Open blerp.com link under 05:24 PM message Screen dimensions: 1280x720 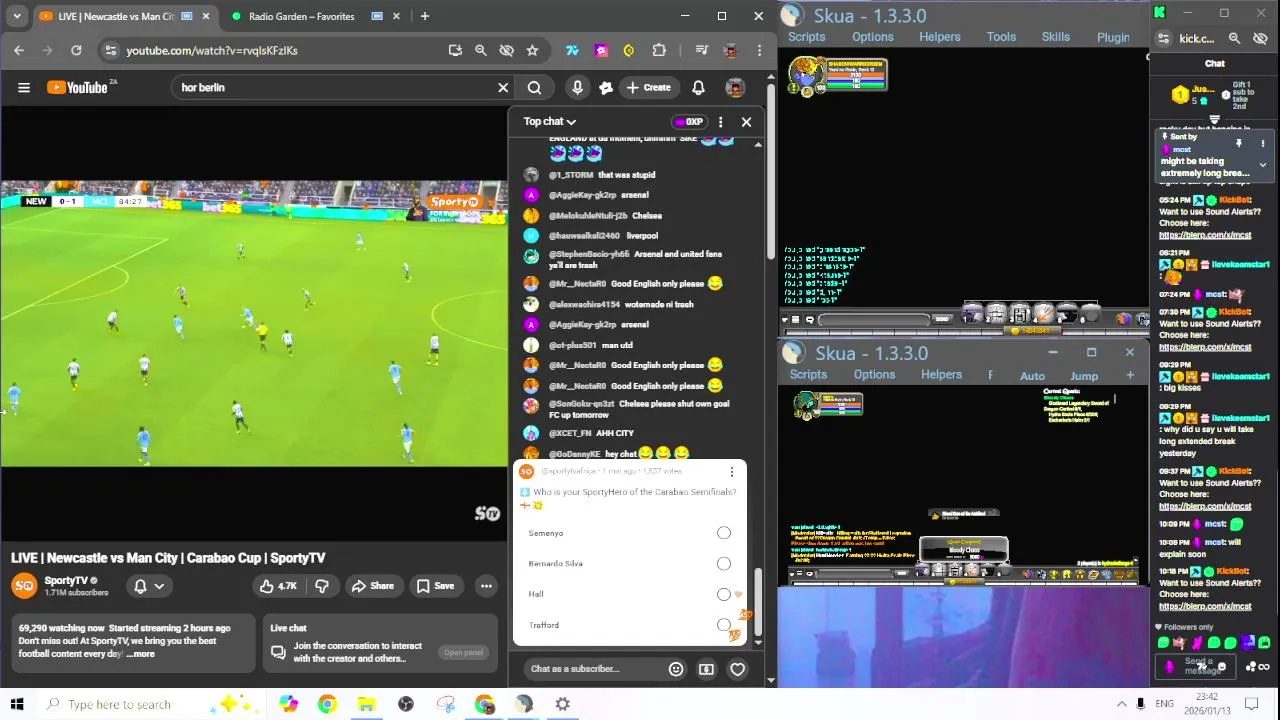pos(1205,236)
